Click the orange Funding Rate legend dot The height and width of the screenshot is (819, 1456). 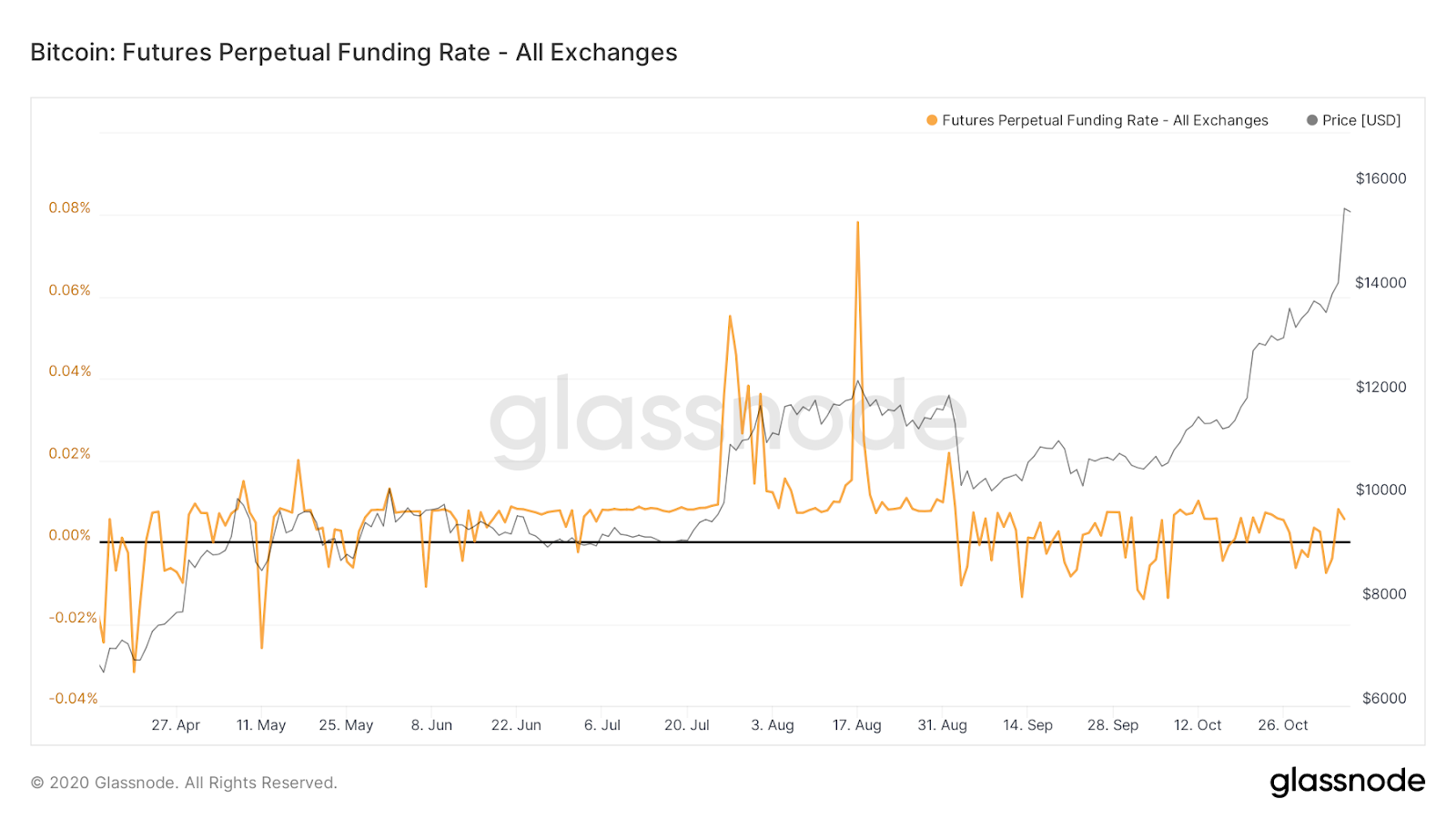click(932, 120)
